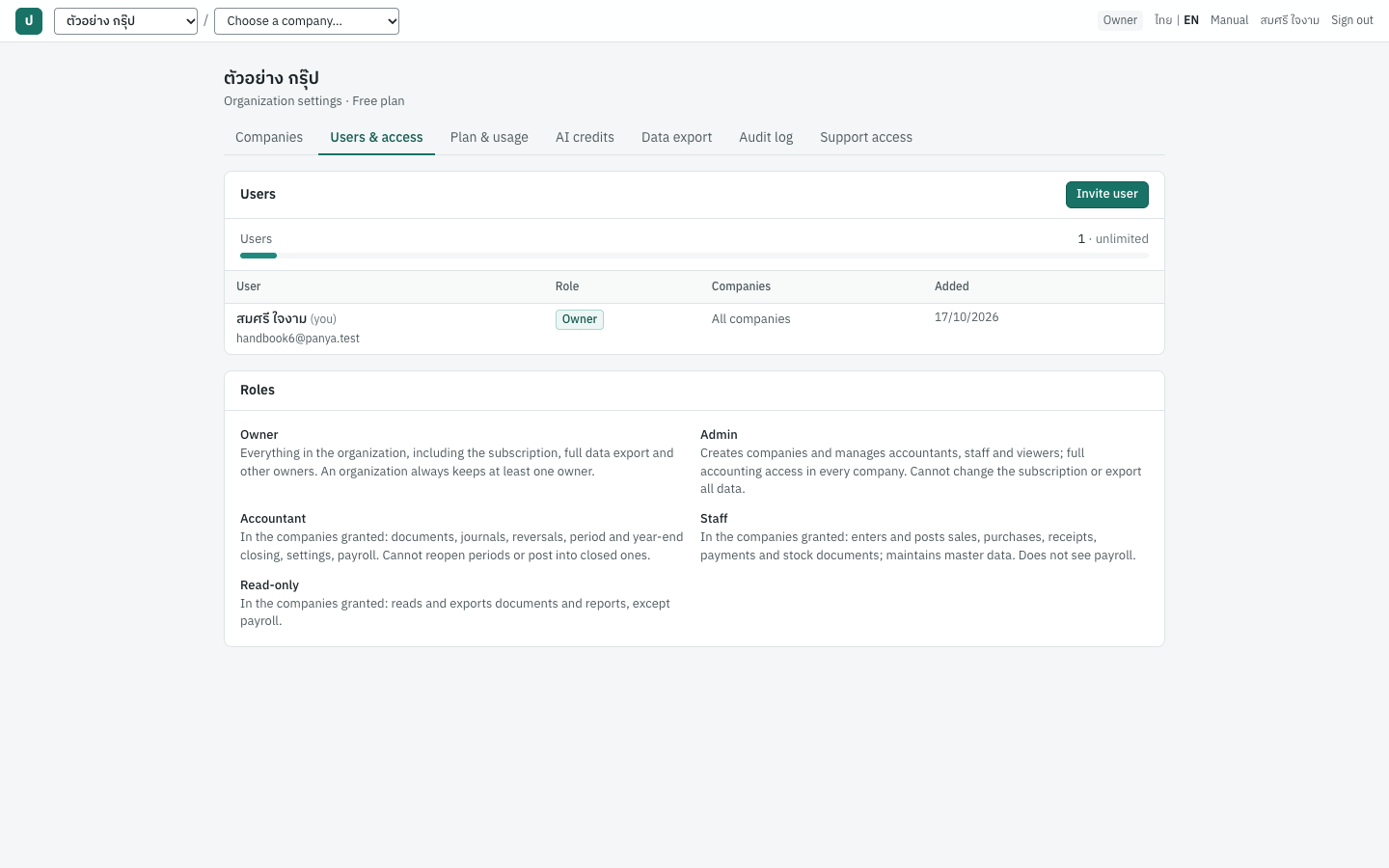The height and width of the screenshot is (868, 1389).
Task: Click the user name สมศรี ใจงาม in table
Action: 271,318
